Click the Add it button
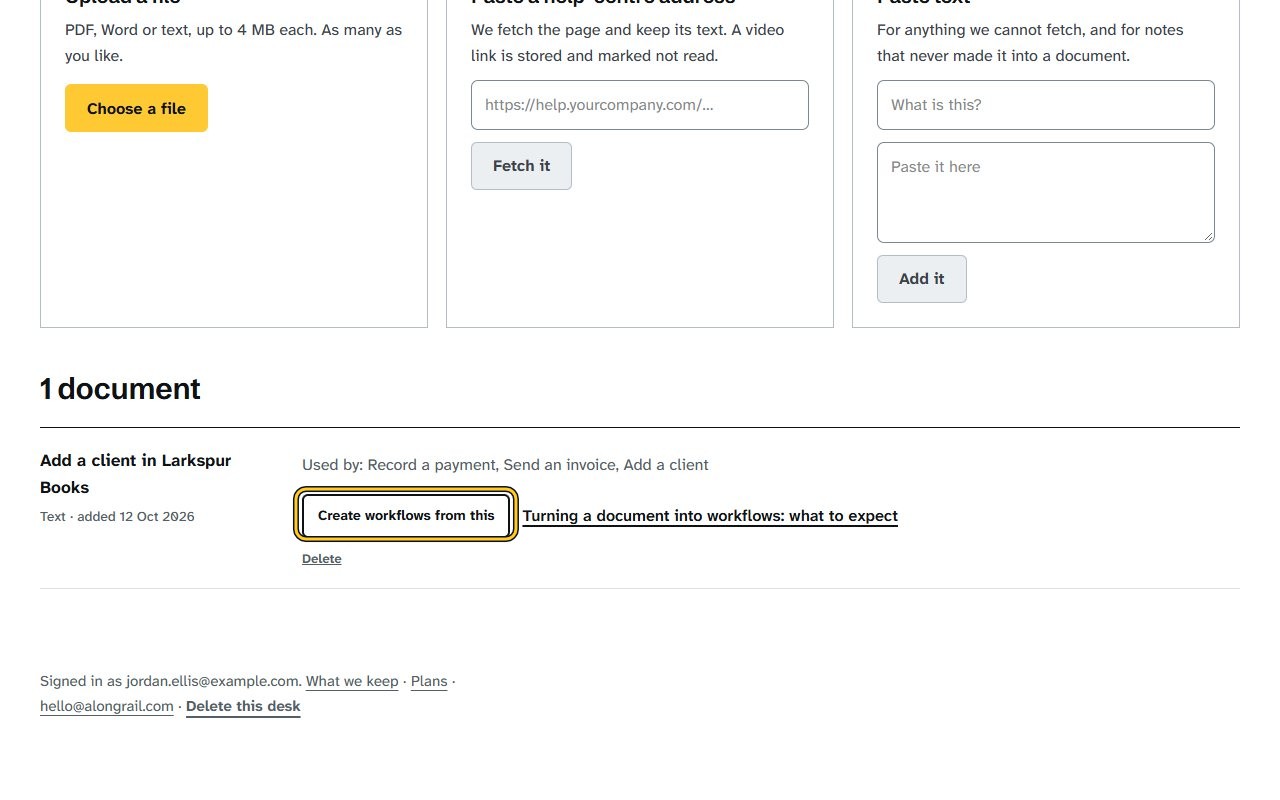Viewport: 1280px width, 800px height. (922, 279)
